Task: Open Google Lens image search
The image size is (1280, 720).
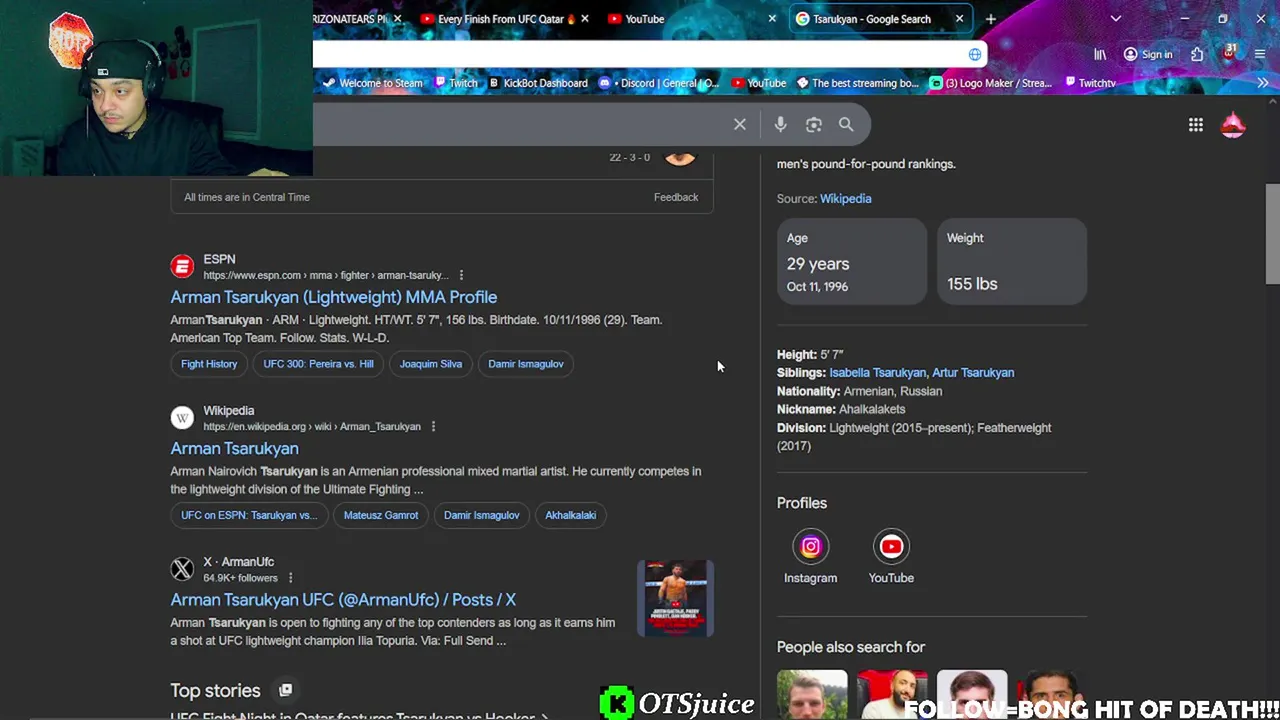Action: [x=813, y=124]
